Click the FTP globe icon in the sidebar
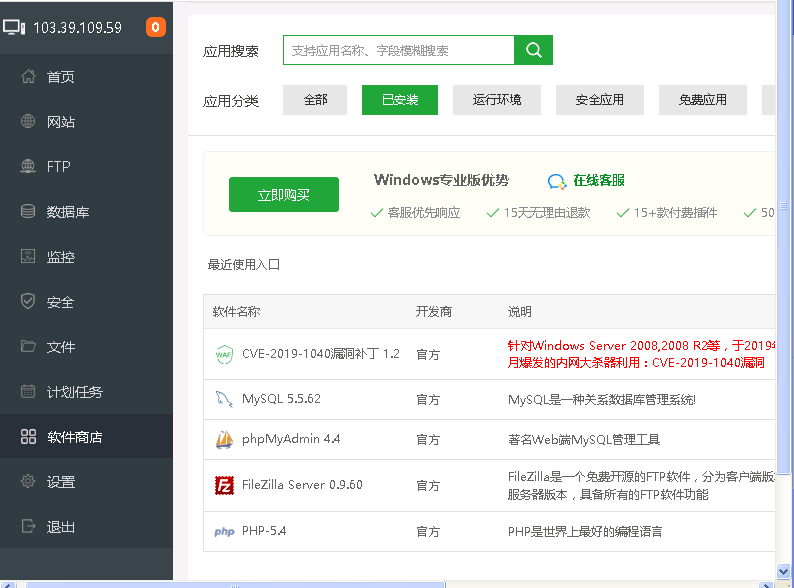Screen dimensions: 794x588 pyautogui.click(x=28, y=166)
